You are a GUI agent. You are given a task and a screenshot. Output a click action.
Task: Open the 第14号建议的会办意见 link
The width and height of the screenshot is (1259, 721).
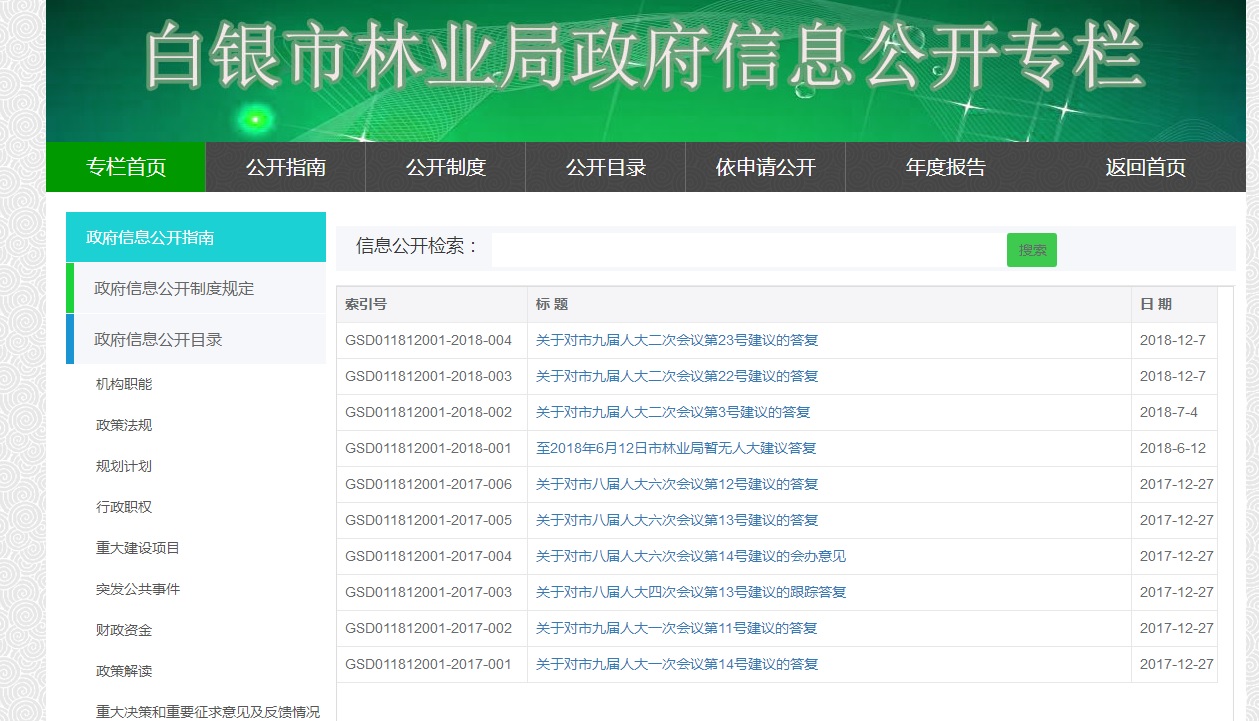pos(691,556)
